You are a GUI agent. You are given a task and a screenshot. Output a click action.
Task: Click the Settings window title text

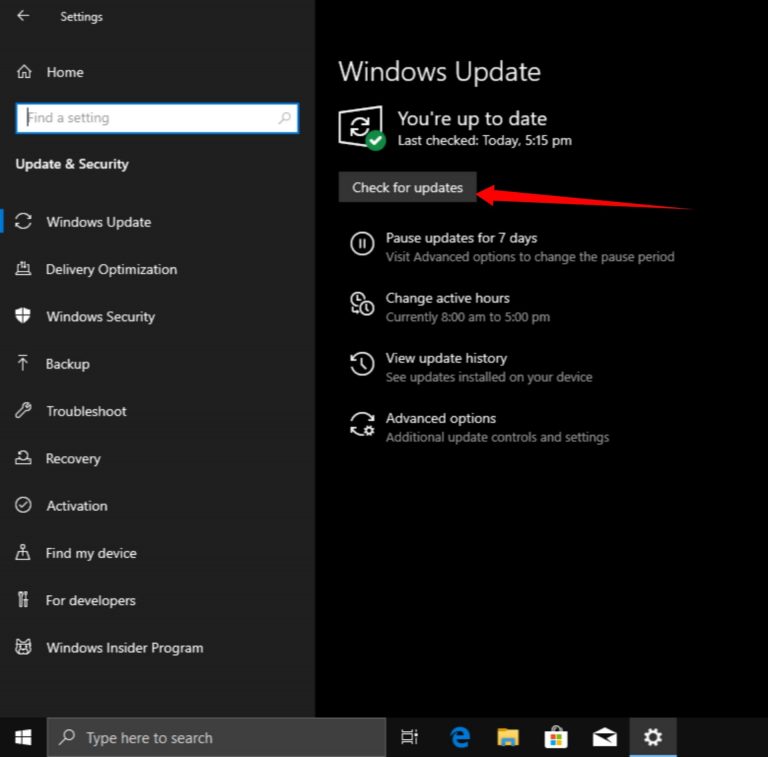click(x=81, y=17)
